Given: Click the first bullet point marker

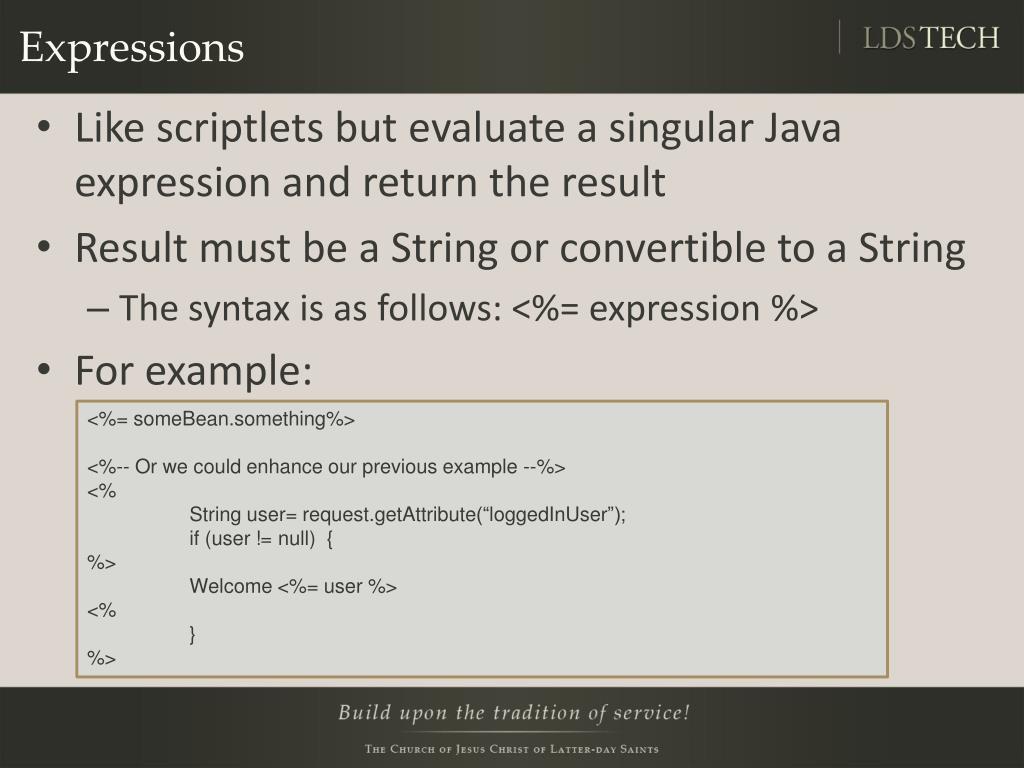Looking at the screenshot, I should tap(44, 127).
